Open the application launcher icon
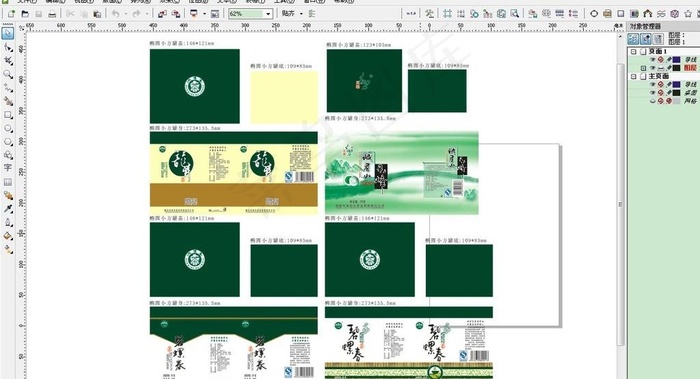 (194, 14)
